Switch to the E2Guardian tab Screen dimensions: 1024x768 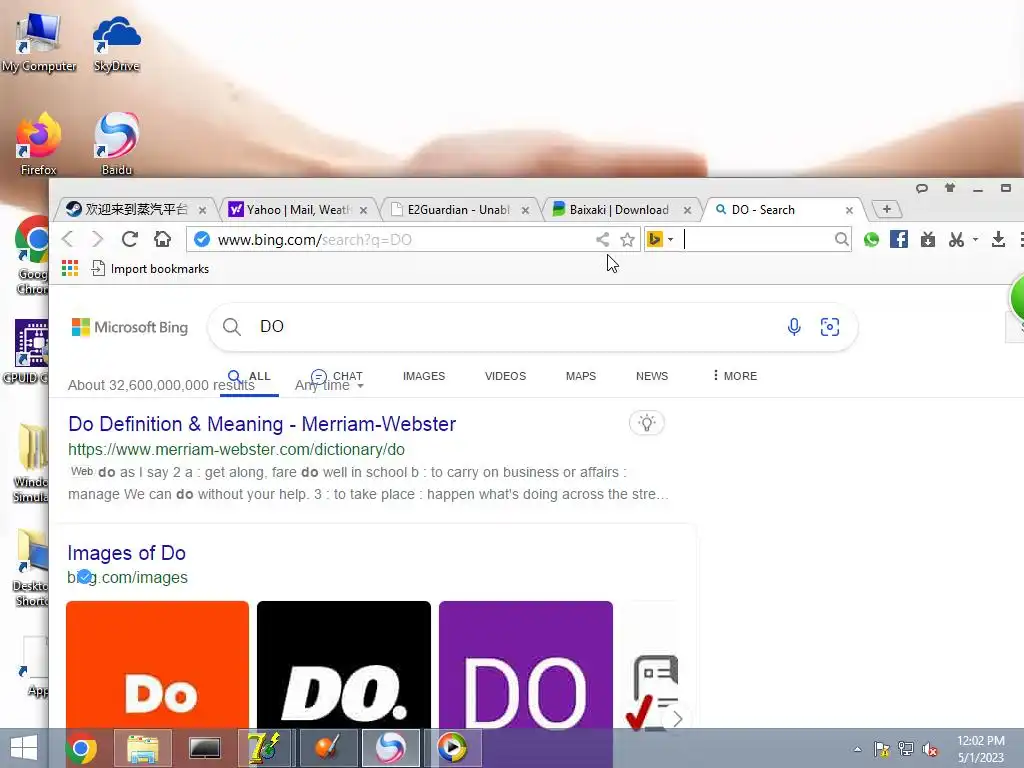pyautogui.click(x=458, y=210)
